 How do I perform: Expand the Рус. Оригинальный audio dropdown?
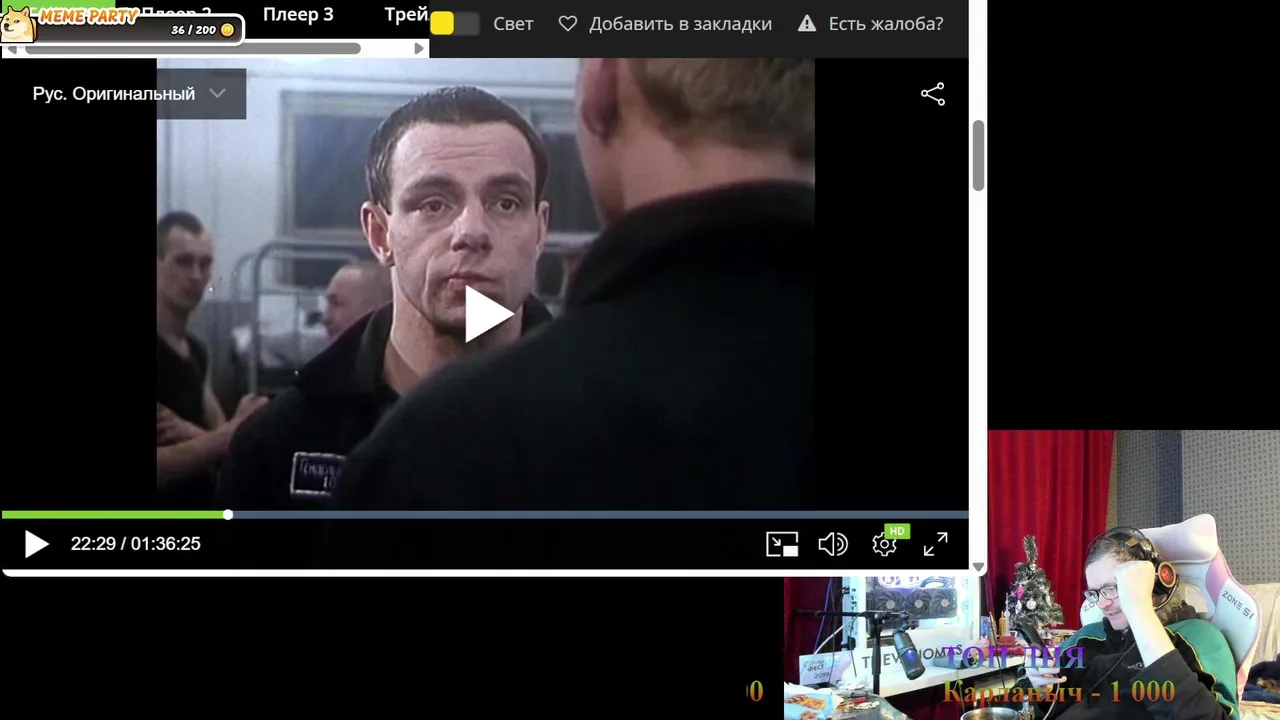coord(129,94)
